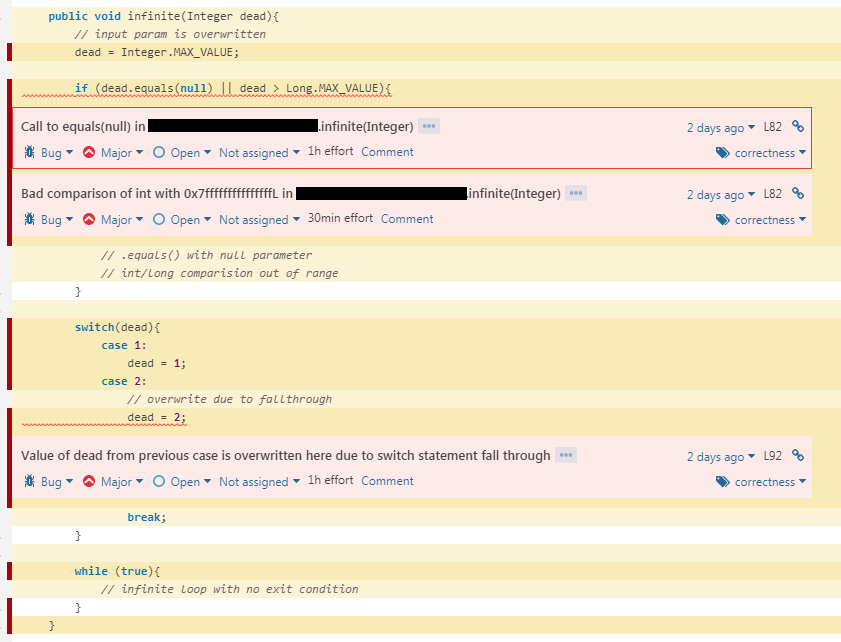This screenshot has width=841, height=642.
Task: Show more details ellipsis for Bad comparison issue
Action: click(576, 193)
